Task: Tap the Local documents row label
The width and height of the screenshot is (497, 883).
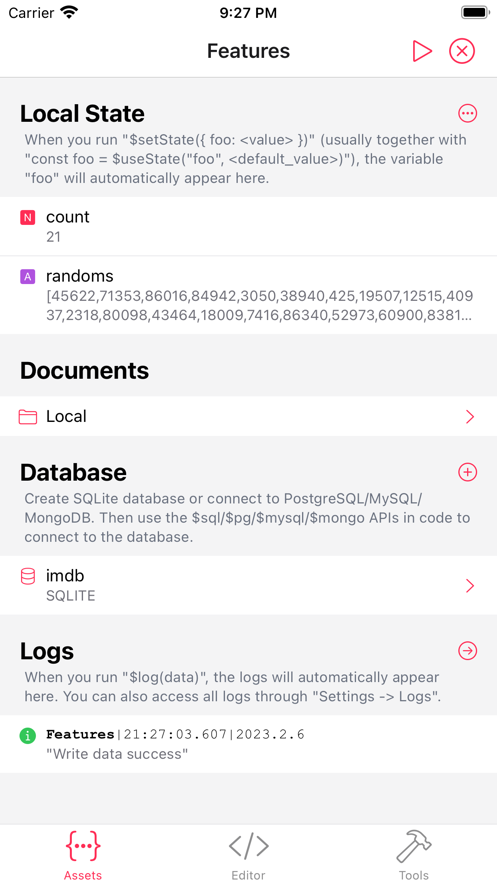Action: [x=66, y=417]
